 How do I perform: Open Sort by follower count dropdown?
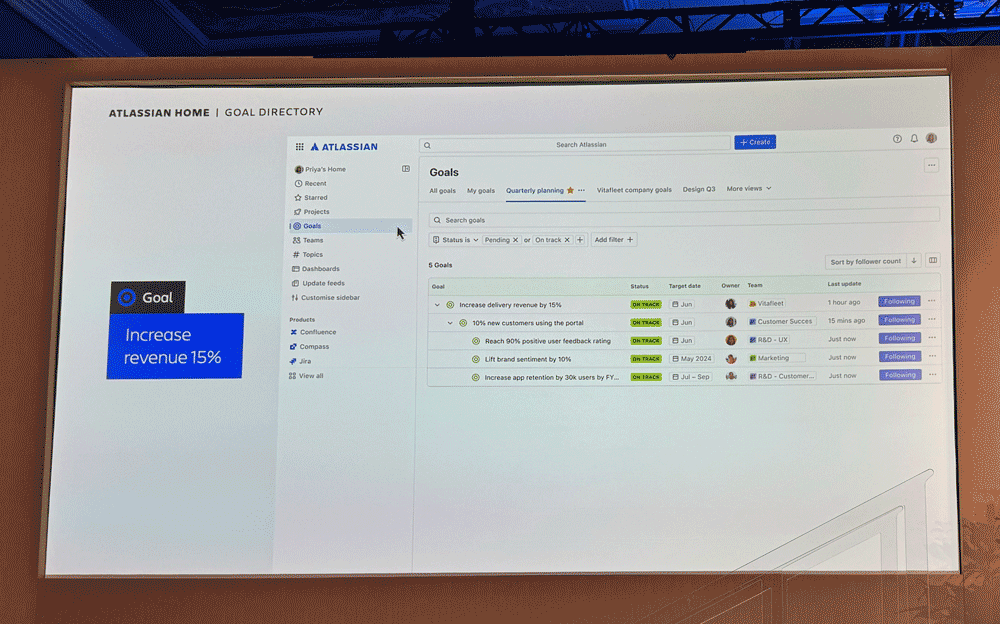[x=865, y=261]
